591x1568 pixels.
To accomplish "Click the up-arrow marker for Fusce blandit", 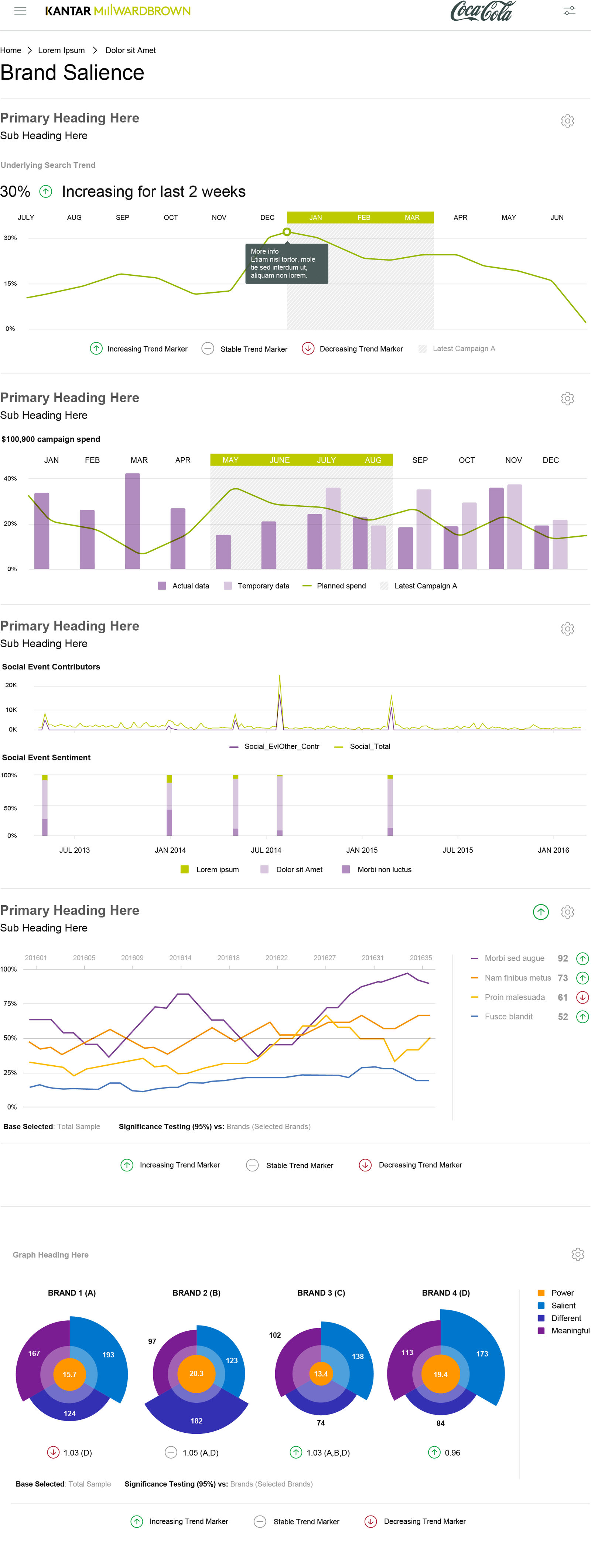I will pyautogui.click(x=582, y=1017).
